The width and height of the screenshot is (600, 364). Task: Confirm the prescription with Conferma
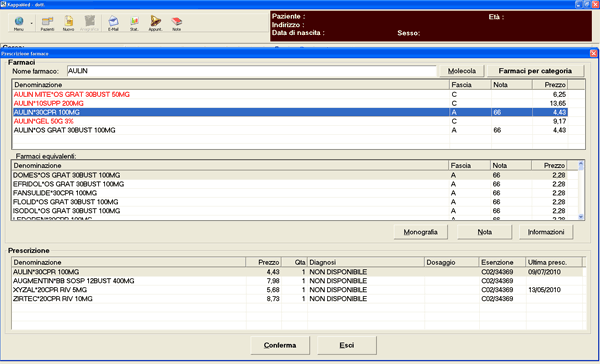[280, 345]
